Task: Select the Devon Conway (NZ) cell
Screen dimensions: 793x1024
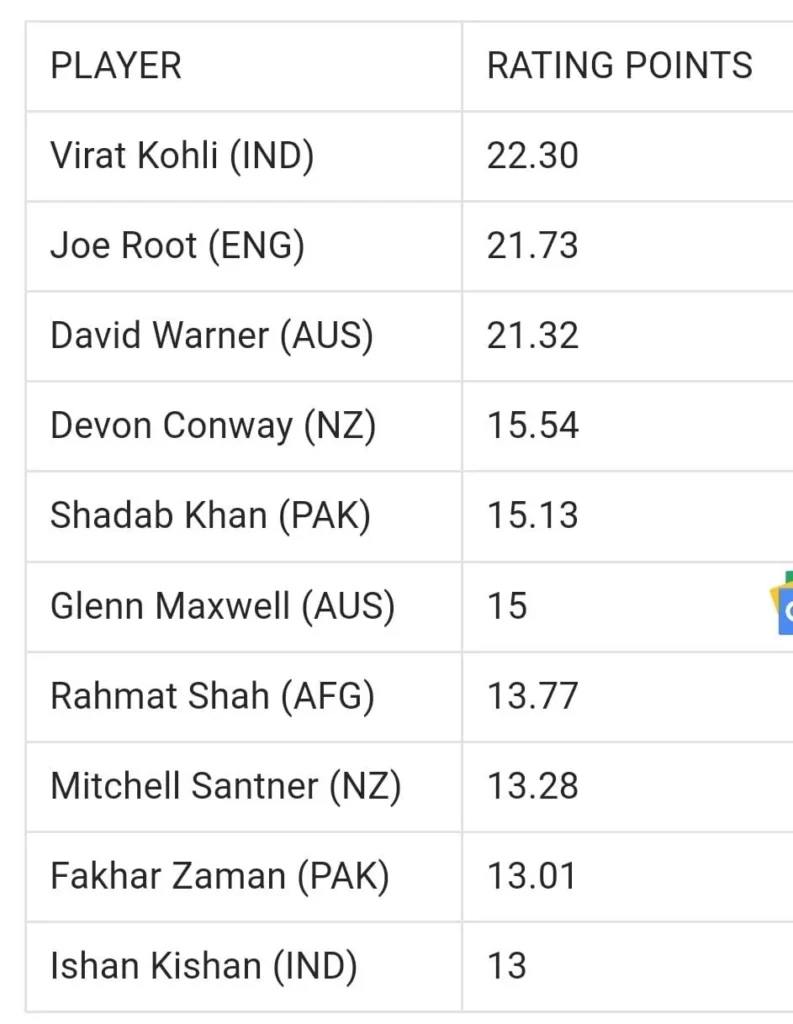Action: tap(213, 426)
